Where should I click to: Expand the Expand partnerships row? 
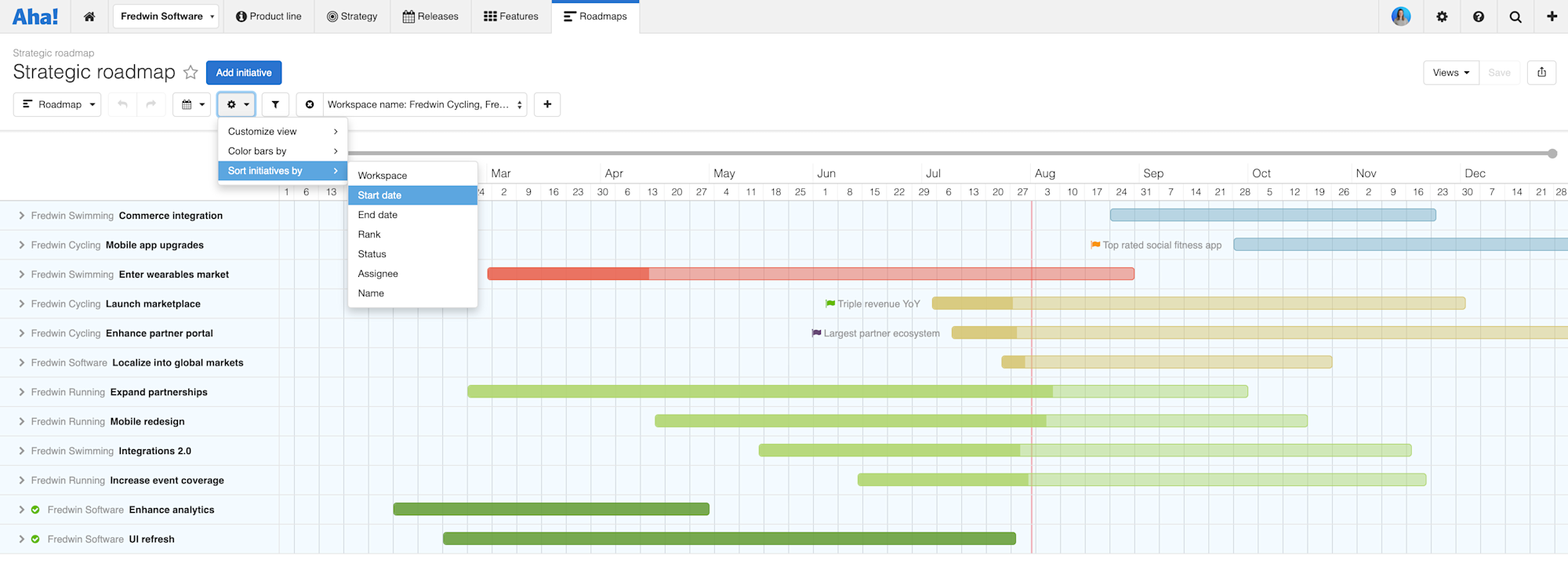click(22, 392)
